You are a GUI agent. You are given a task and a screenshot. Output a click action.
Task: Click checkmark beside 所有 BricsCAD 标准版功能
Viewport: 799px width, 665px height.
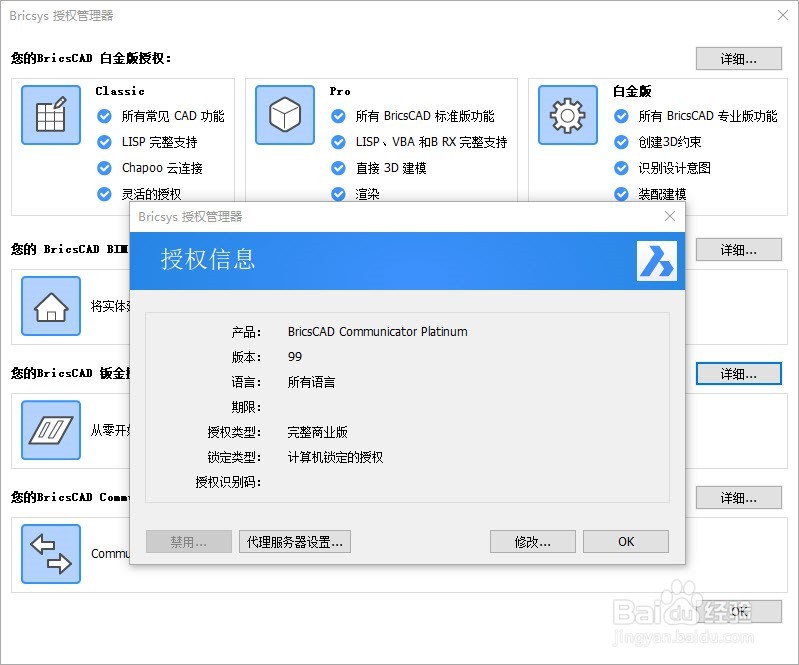tap(338, 116)
